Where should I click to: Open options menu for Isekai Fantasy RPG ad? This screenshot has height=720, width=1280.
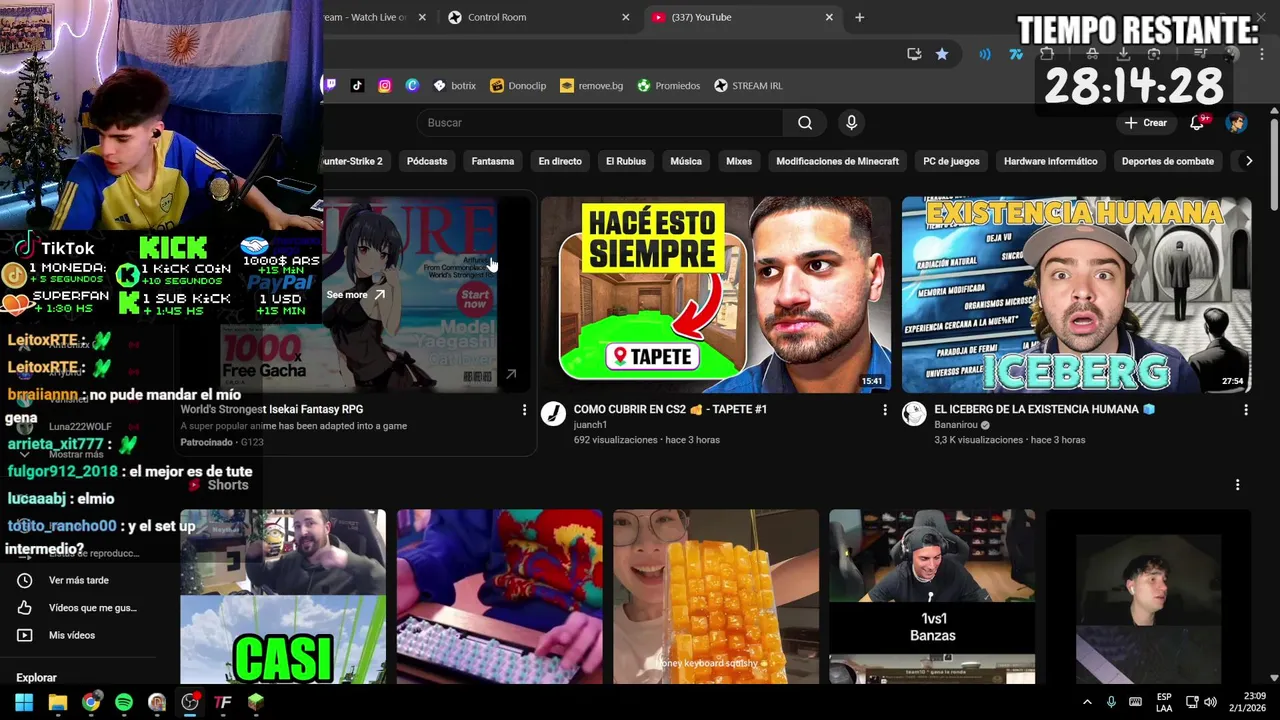[524, 410]
